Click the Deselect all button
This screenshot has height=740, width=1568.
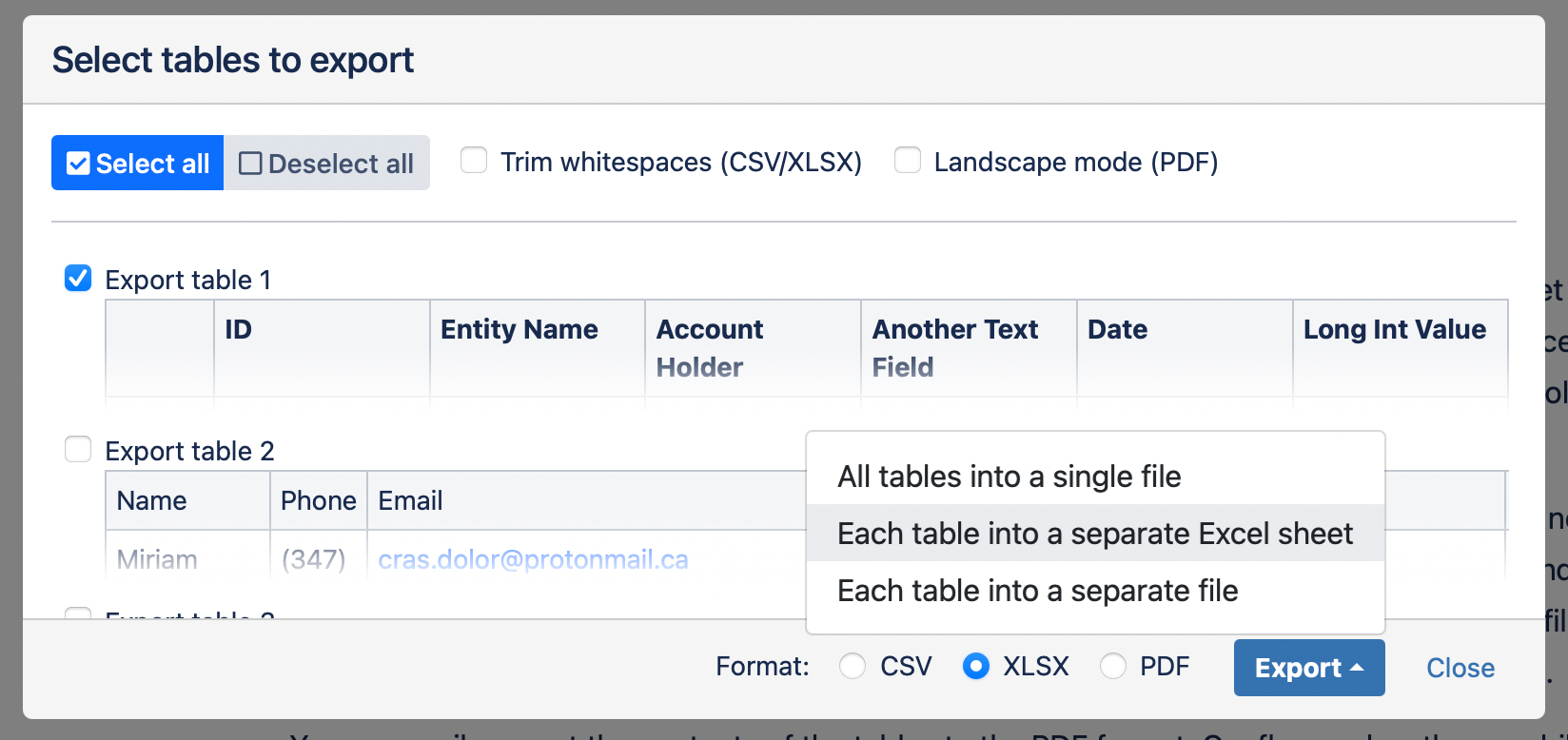pyautogui.click(x=326, y=163)
